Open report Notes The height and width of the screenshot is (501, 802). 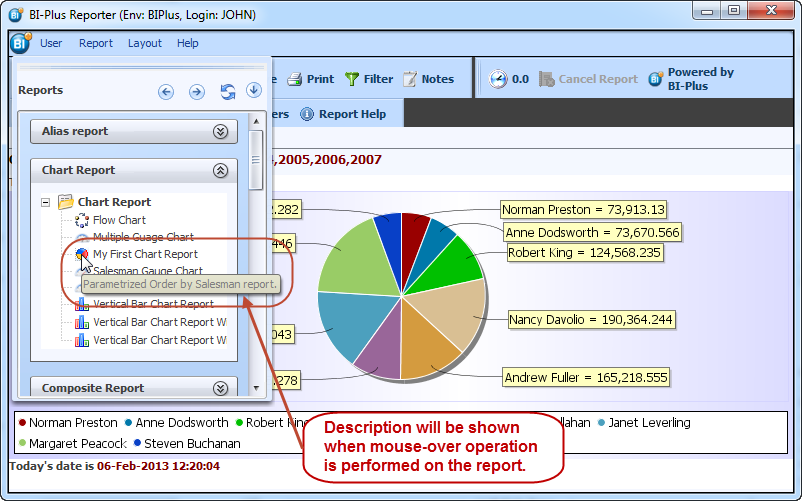click(x=428, y=79)
